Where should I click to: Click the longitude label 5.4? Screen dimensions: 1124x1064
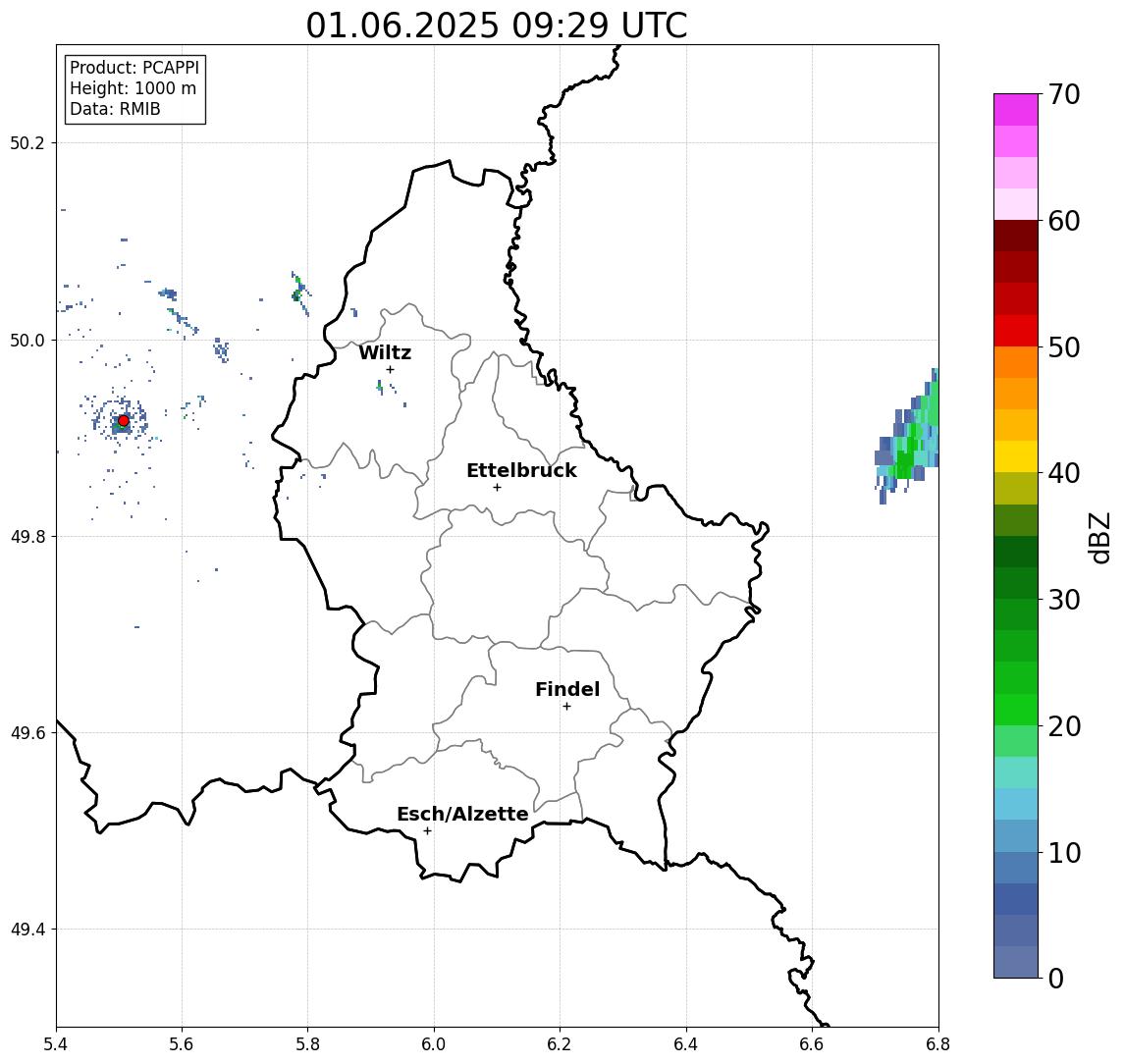pyautogui.click(x=56, y=1044)
